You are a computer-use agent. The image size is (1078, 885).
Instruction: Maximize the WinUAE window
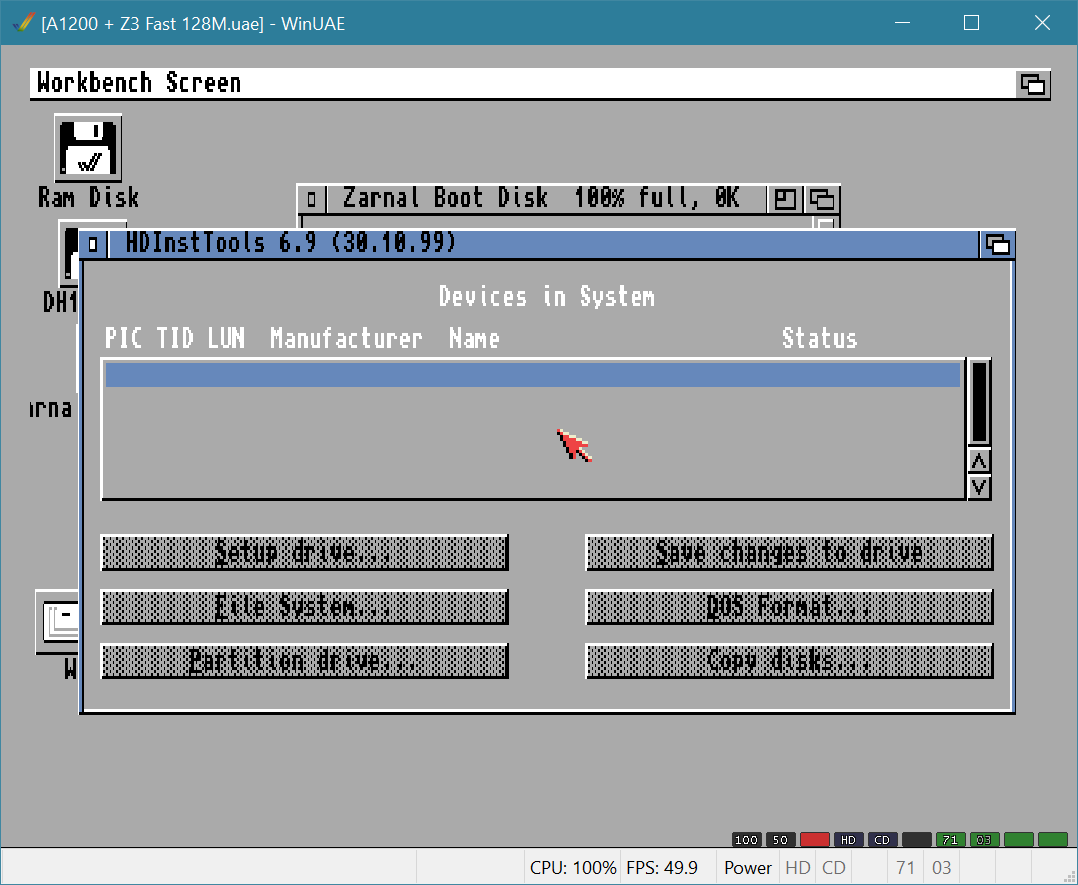pos(971,23)
